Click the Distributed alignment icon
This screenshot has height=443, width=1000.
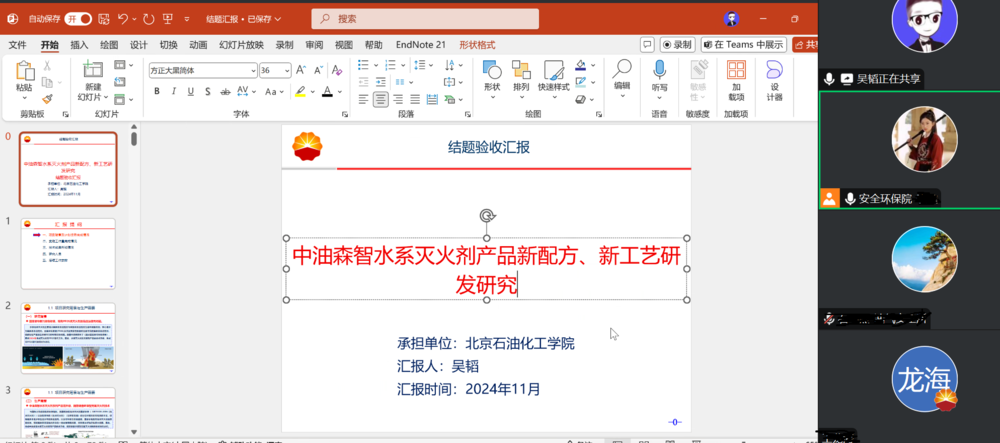432,99
